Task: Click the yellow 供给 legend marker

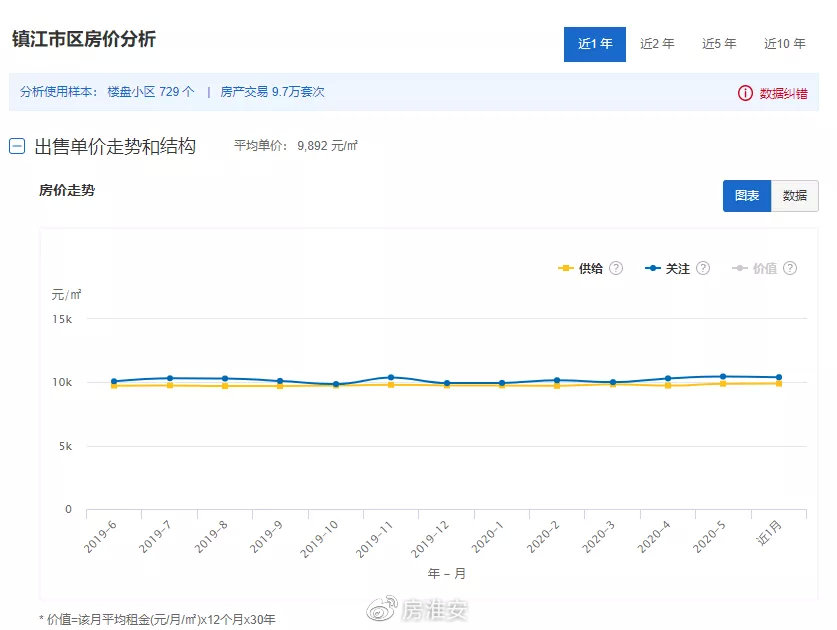Action: point(566,268)
